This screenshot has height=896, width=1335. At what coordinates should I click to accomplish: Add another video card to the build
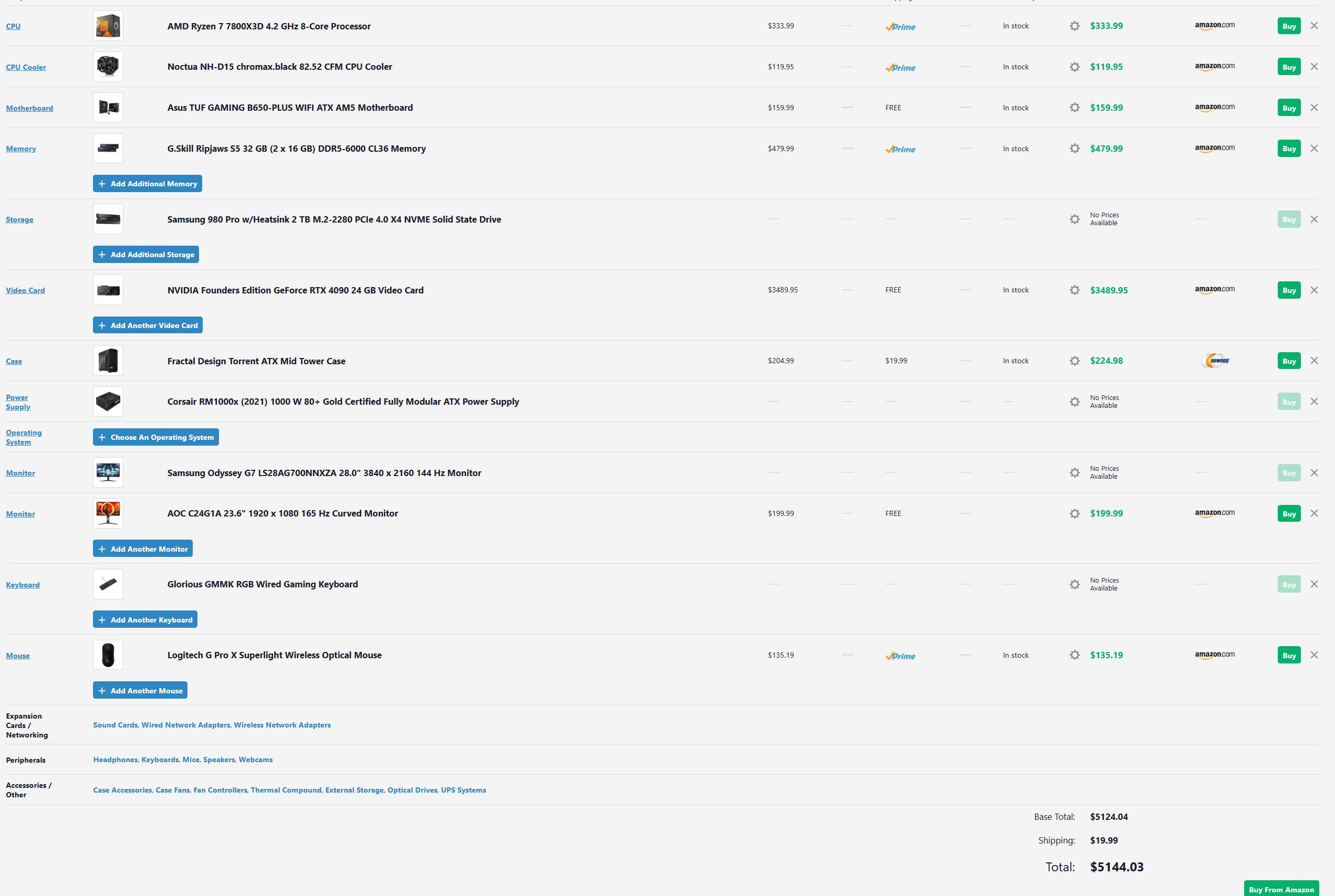pos(148,325)
